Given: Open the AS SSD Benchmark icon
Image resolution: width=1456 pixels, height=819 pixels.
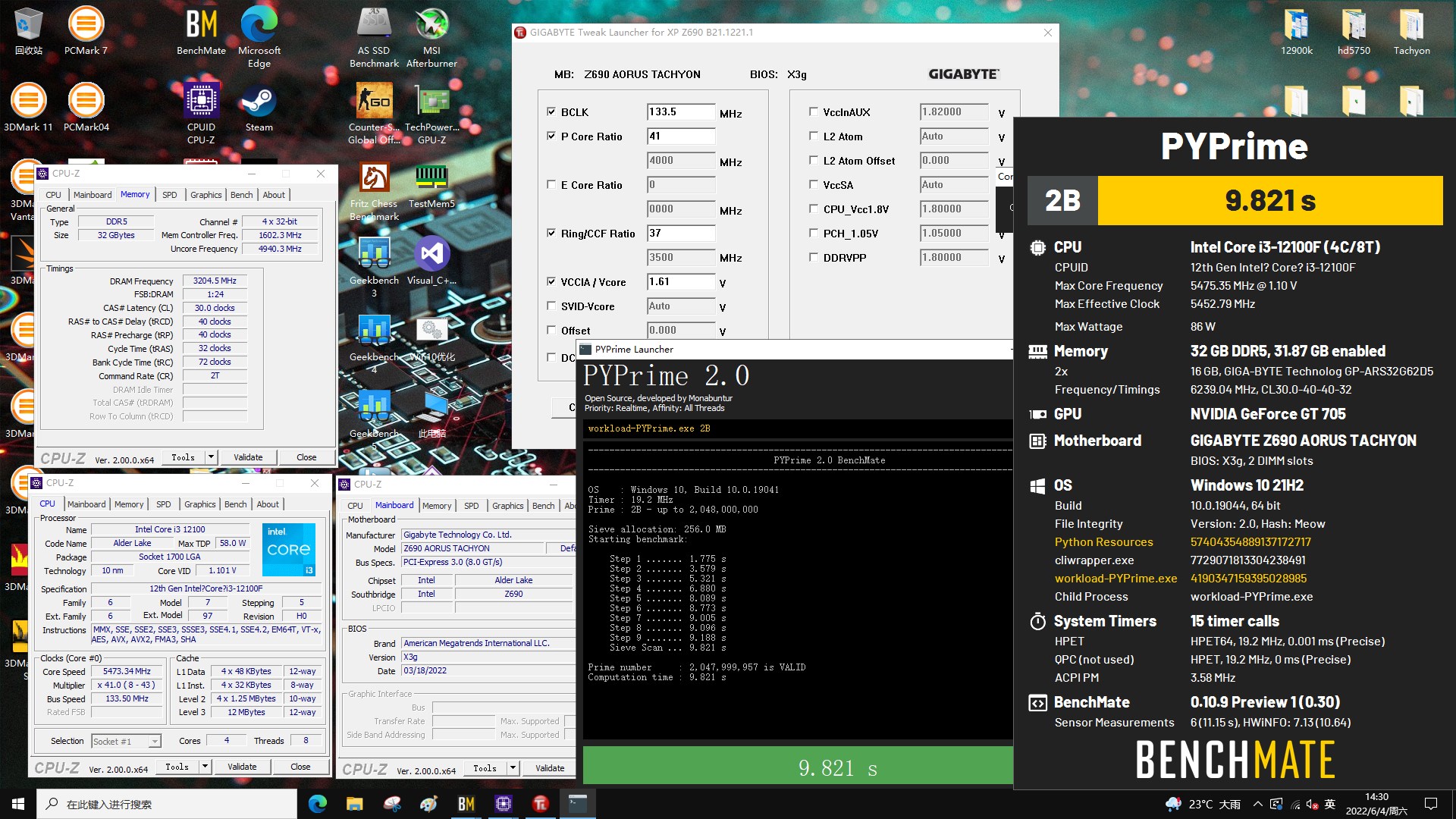Looking at the screenshot, I should 374,36.
